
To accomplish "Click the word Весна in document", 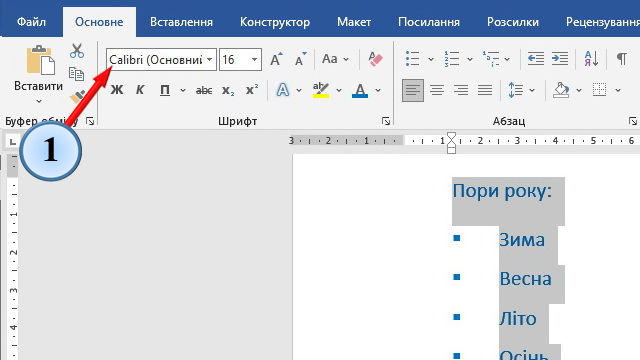I will [525, 278].
